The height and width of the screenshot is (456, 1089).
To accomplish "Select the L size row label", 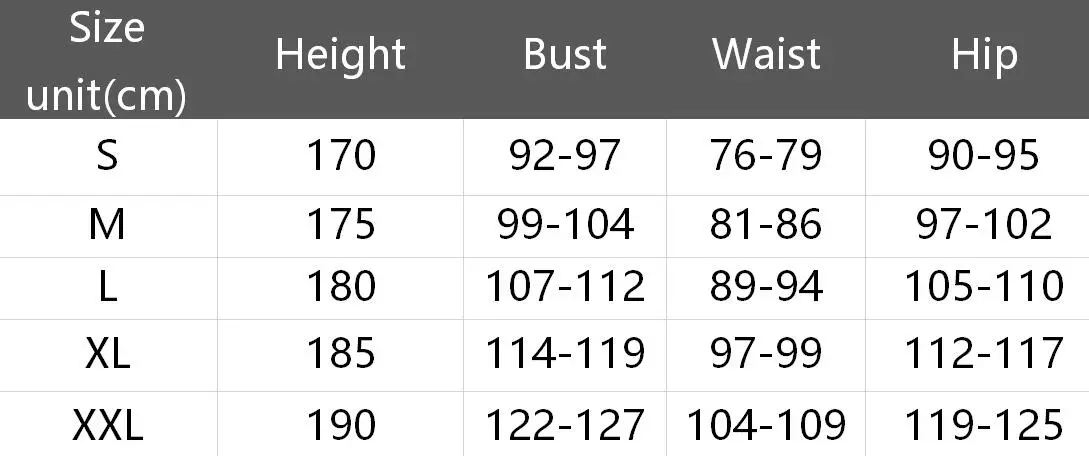I will pyautogui.click(x=108, y=286).
